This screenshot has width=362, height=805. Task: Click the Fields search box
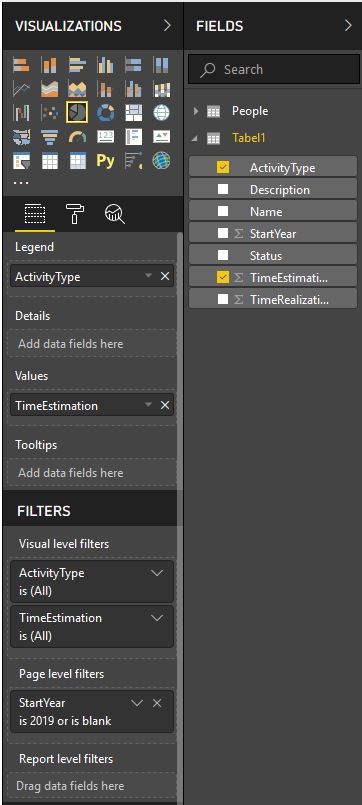click(x=274, y=69)
